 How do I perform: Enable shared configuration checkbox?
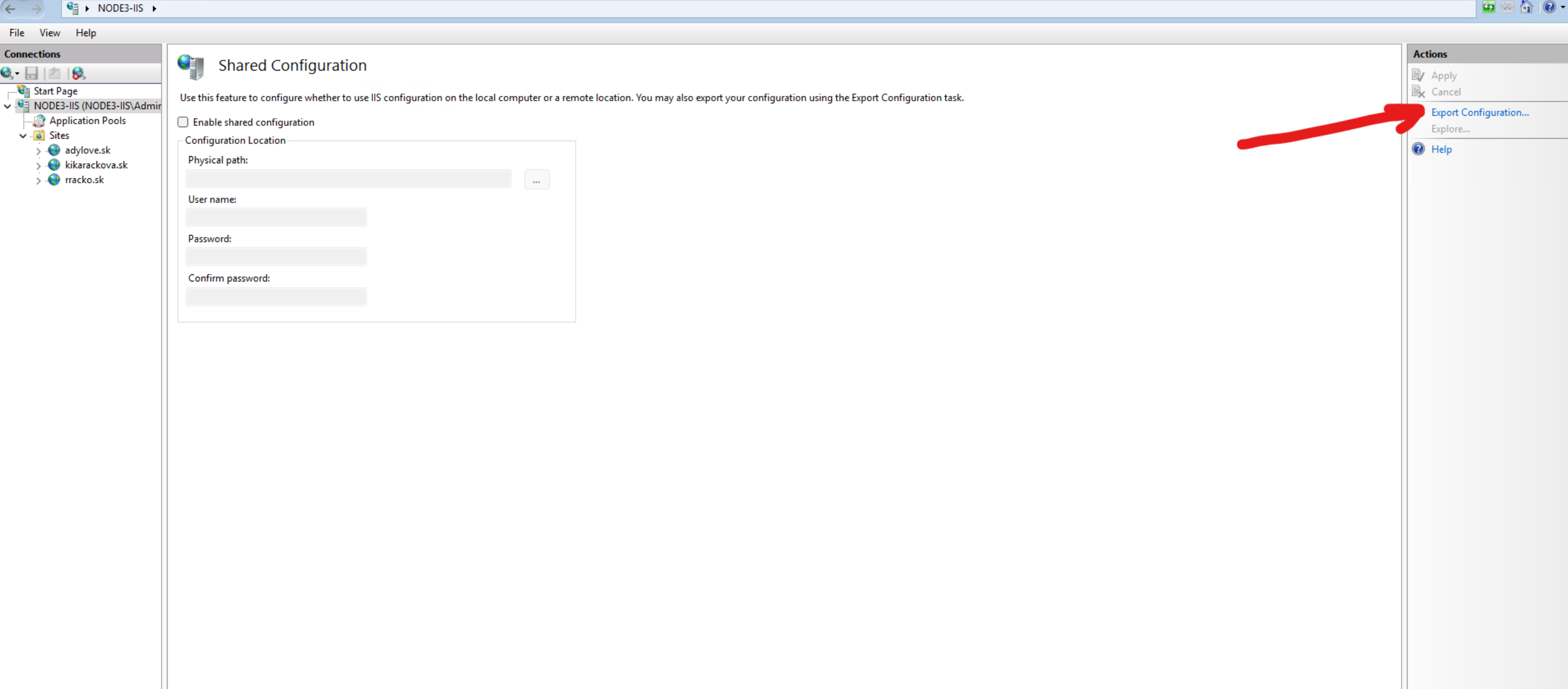coord(183,122)
